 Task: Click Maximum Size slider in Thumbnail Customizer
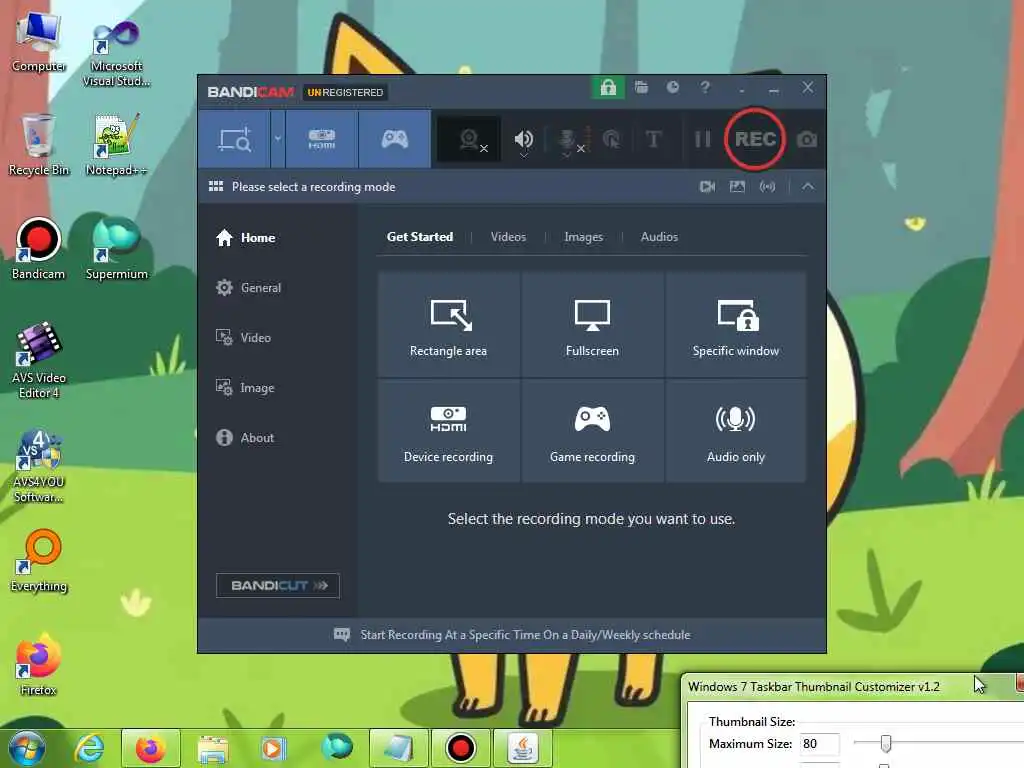point(885,743)
